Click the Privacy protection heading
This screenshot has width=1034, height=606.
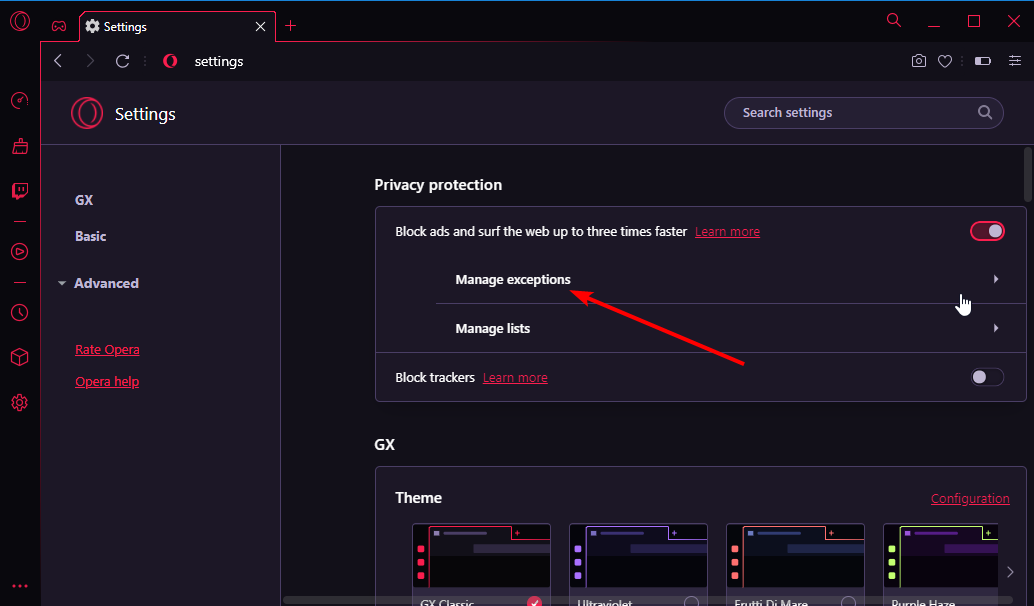pos(438,185)
